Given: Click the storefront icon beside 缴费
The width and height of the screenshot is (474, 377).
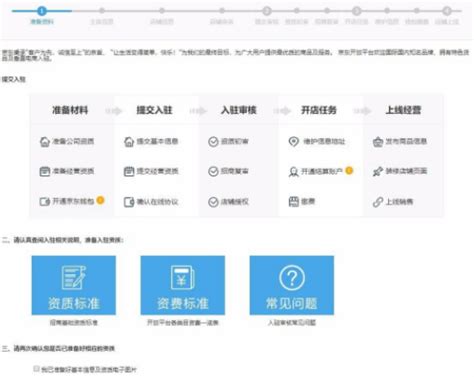Looking at the screenshot, I should coord(294,201).
